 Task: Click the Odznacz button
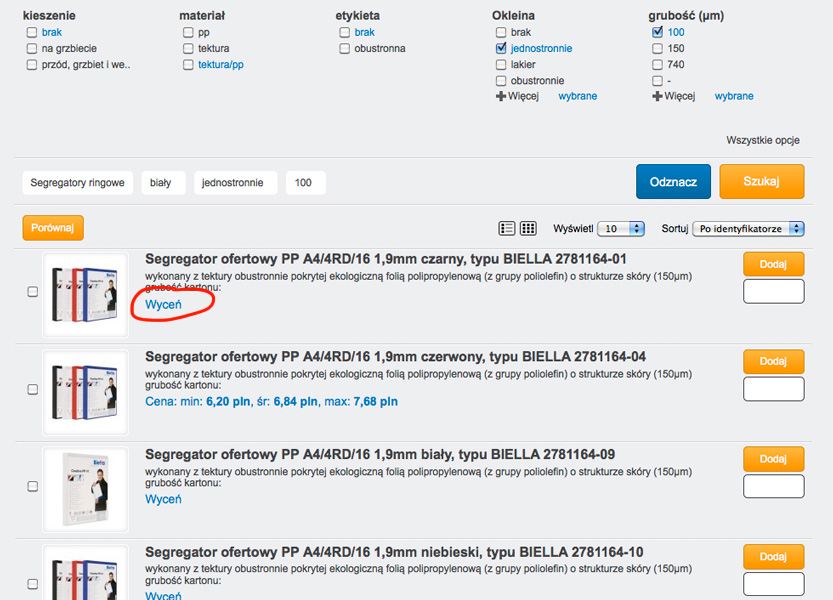[673, 182]
